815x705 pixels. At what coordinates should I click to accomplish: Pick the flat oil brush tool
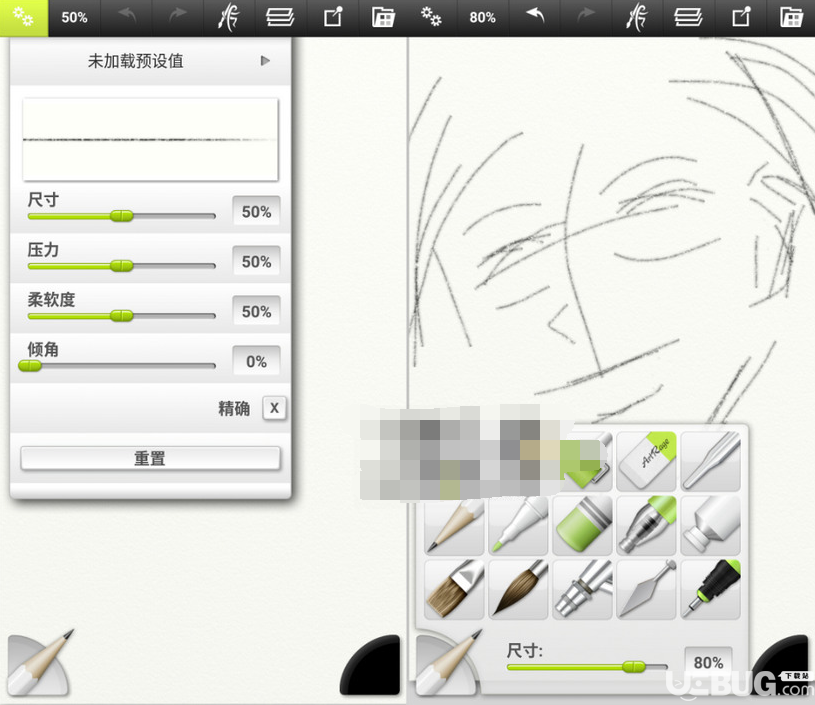(x=454, y=589)
